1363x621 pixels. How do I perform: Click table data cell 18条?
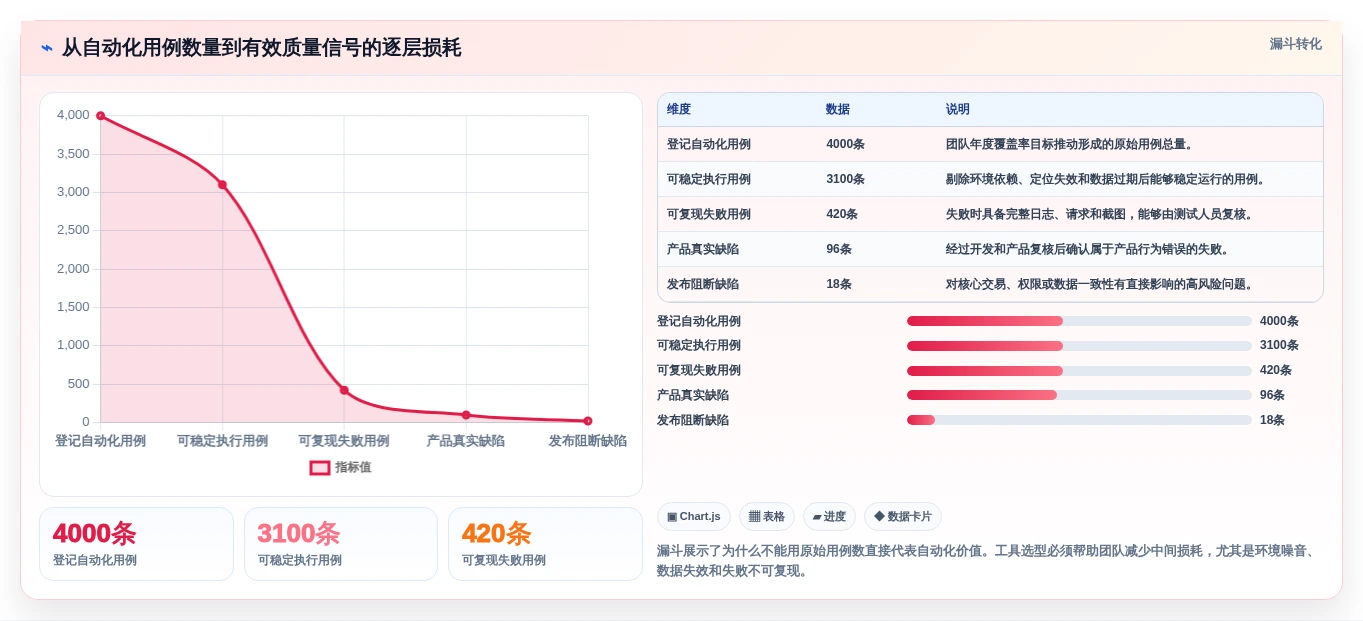pos(839,284)
